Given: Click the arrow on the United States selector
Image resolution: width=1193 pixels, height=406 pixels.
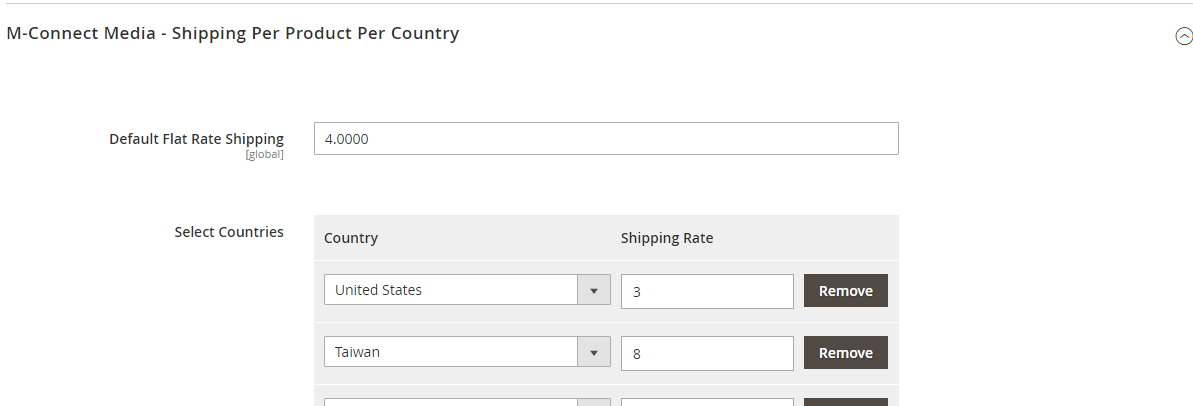Looking at the screenshot, I should coord(594,290).
